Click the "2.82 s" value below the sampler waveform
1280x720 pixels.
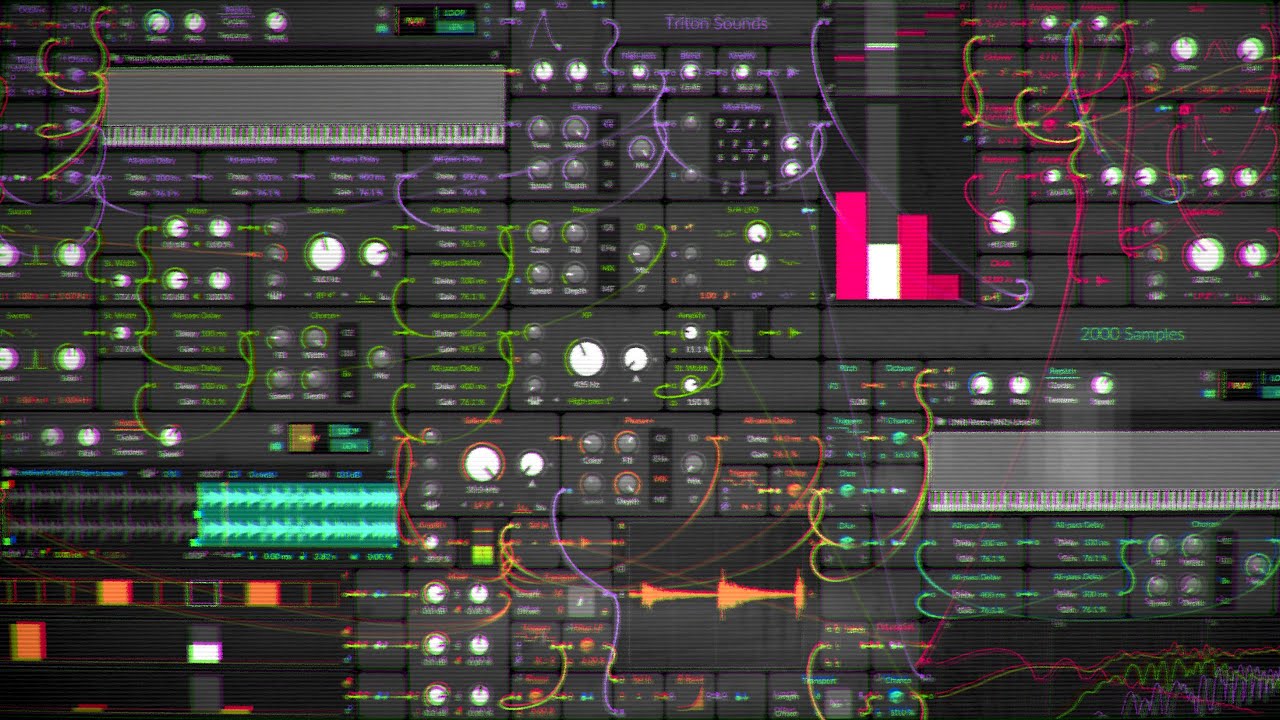[x=325, y=555]
